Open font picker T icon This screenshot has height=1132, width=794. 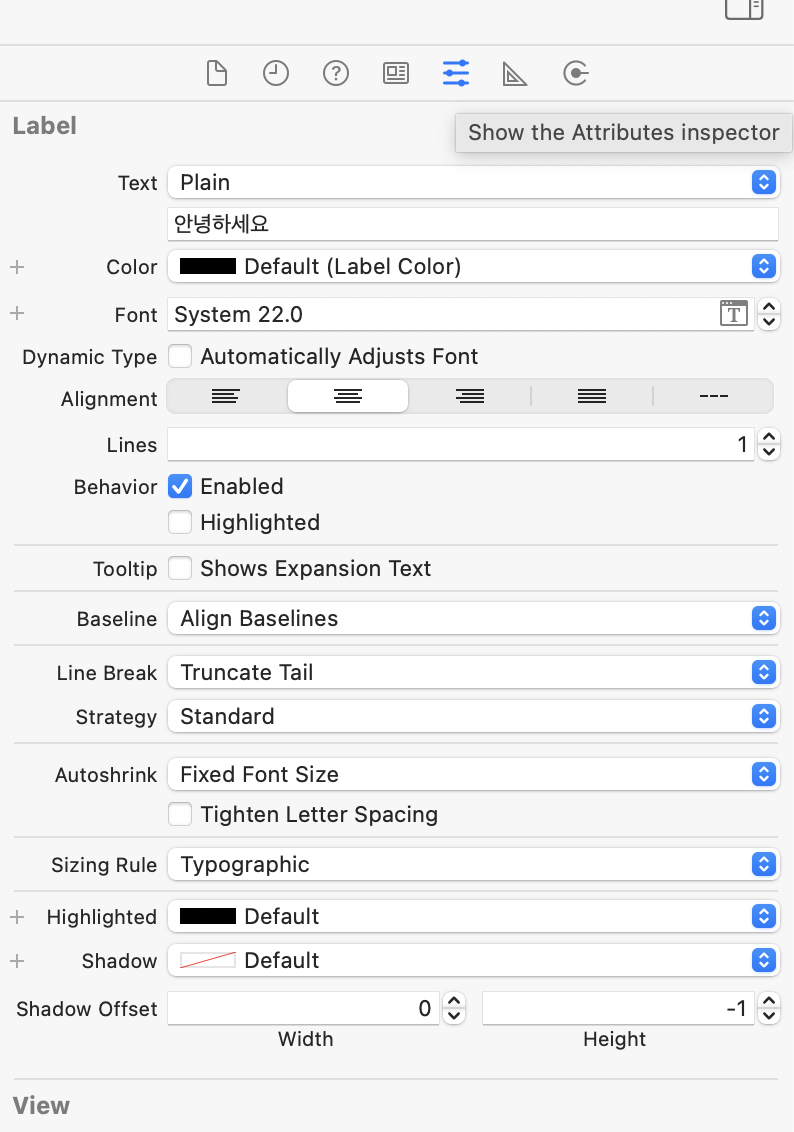(x=733, y=314)
